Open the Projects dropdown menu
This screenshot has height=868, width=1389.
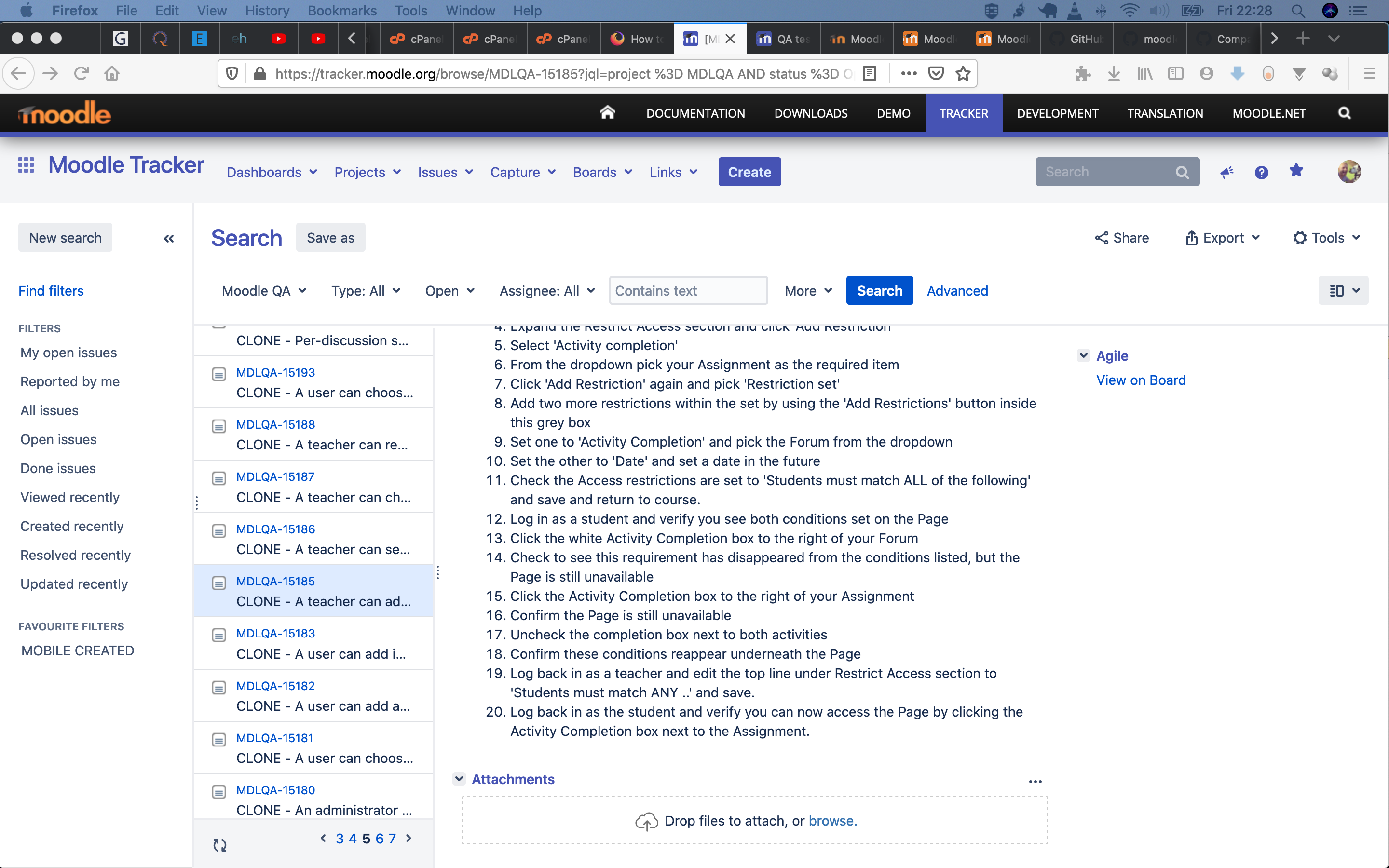click(x=368, y=172)
